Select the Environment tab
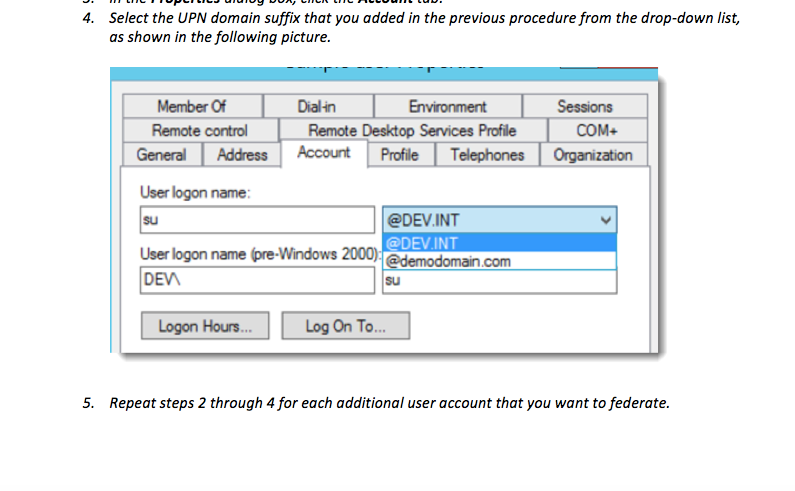Screen dimensions: 795x491 [447, 106]
